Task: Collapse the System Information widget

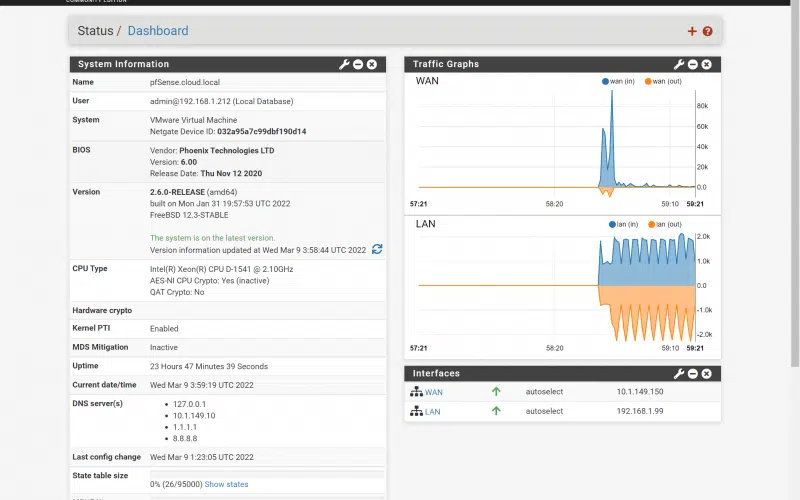Action: 358,64
